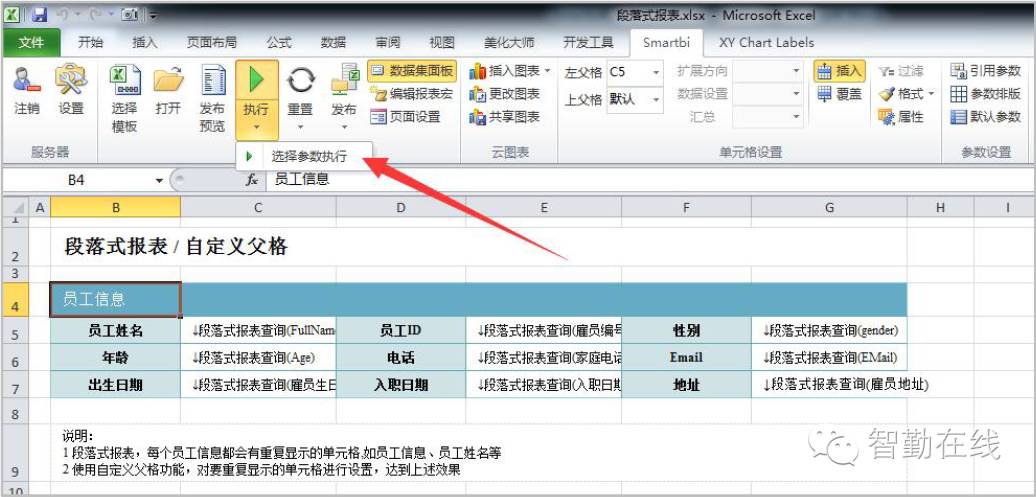Click 参数排版

(985, 94)
